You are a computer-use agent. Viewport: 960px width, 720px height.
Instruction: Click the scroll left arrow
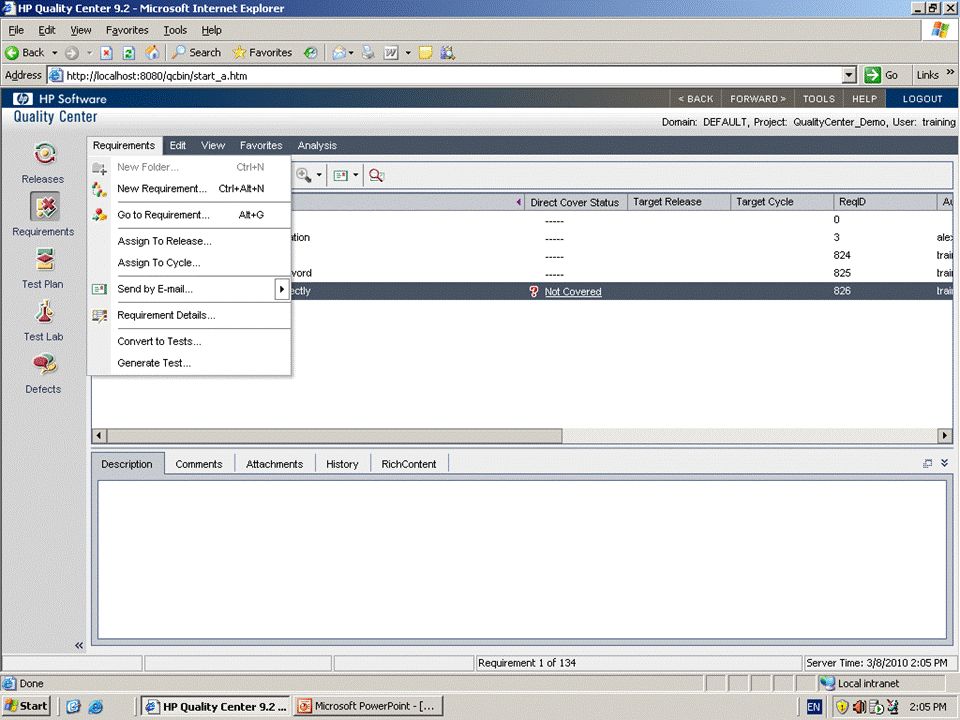[99, 436]
